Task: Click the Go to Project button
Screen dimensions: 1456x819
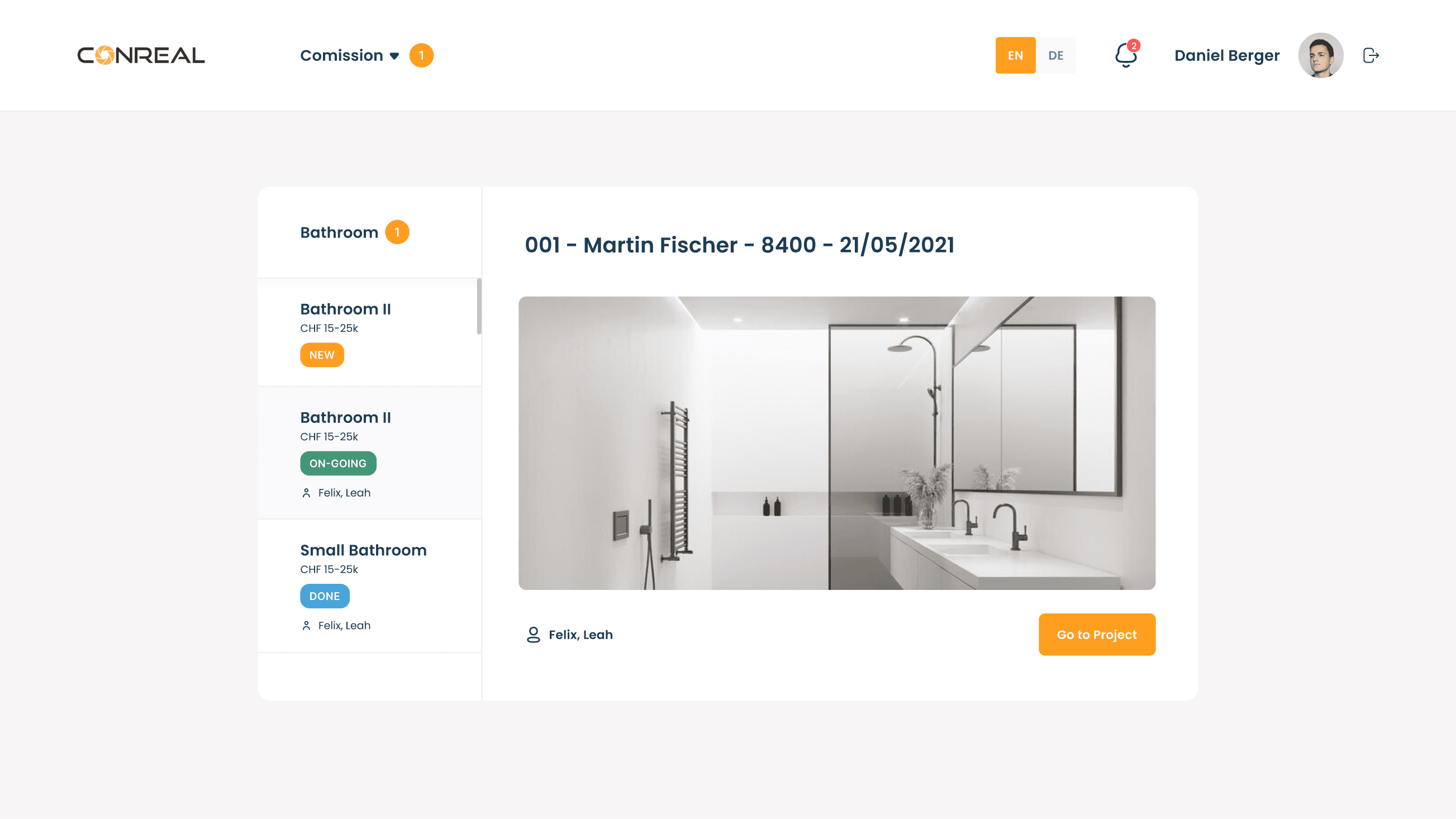Action: 1097,635
